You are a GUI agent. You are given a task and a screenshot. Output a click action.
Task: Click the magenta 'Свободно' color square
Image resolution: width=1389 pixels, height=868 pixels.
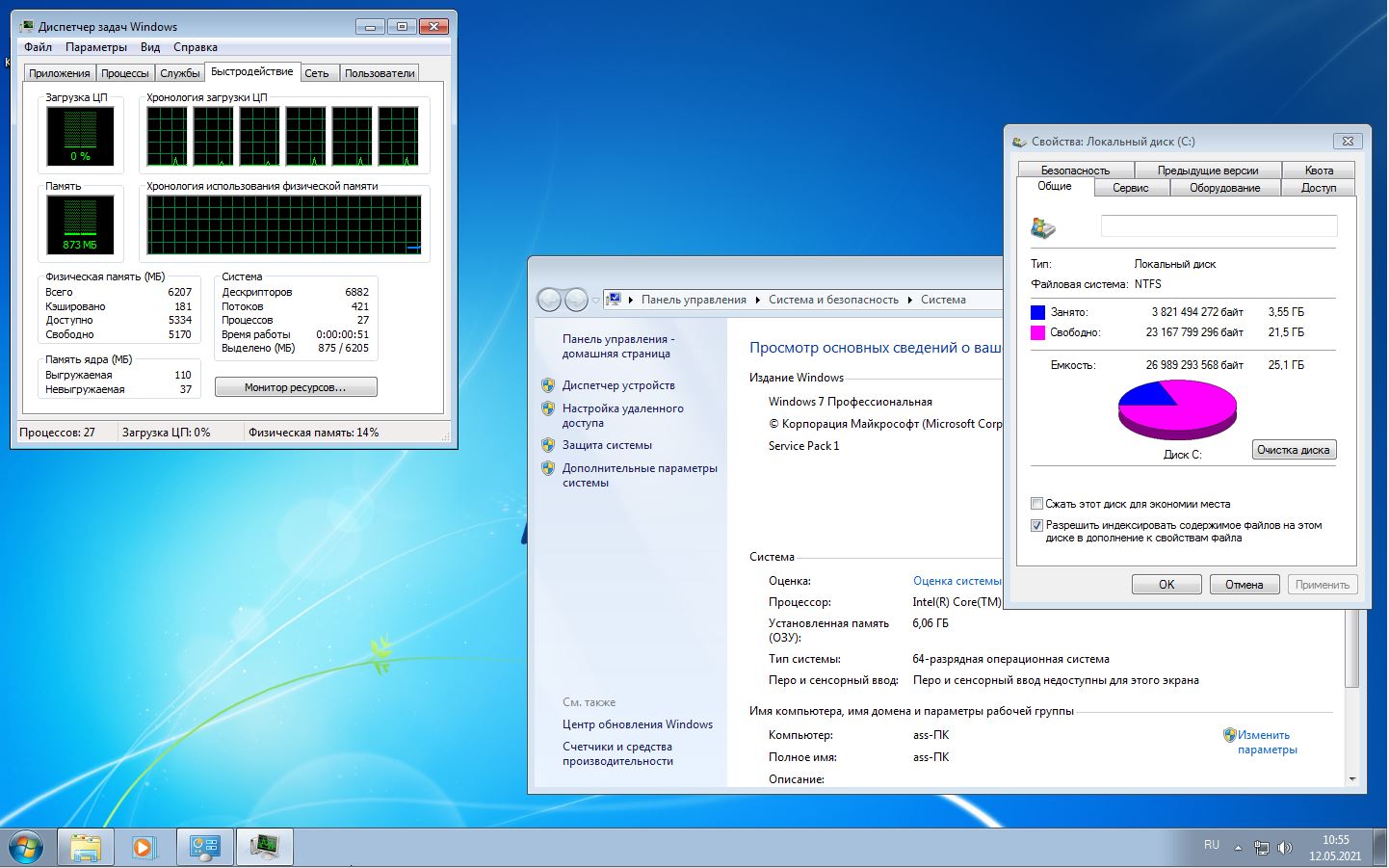[x=1037, y=332]
